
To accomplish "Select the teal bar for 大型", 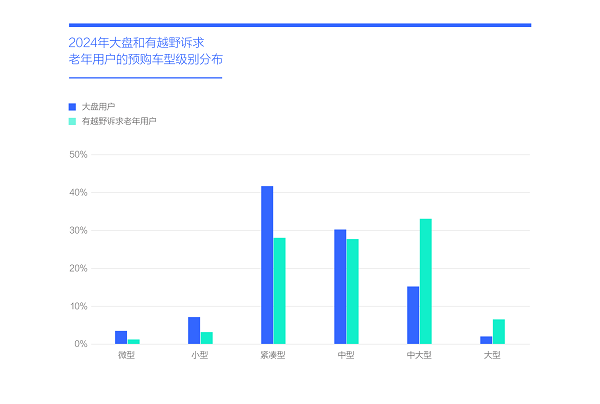I will point(498,332).
